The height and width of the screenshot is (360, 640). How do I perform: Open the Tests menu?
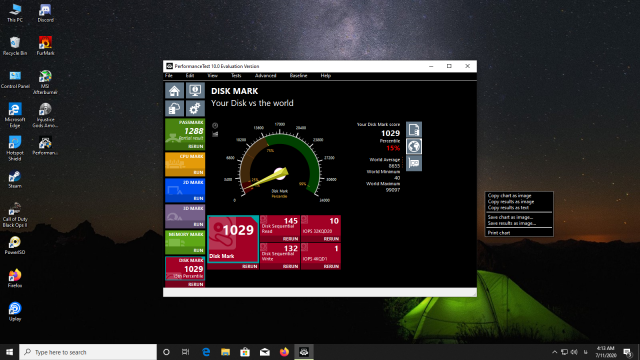(236, 76)
